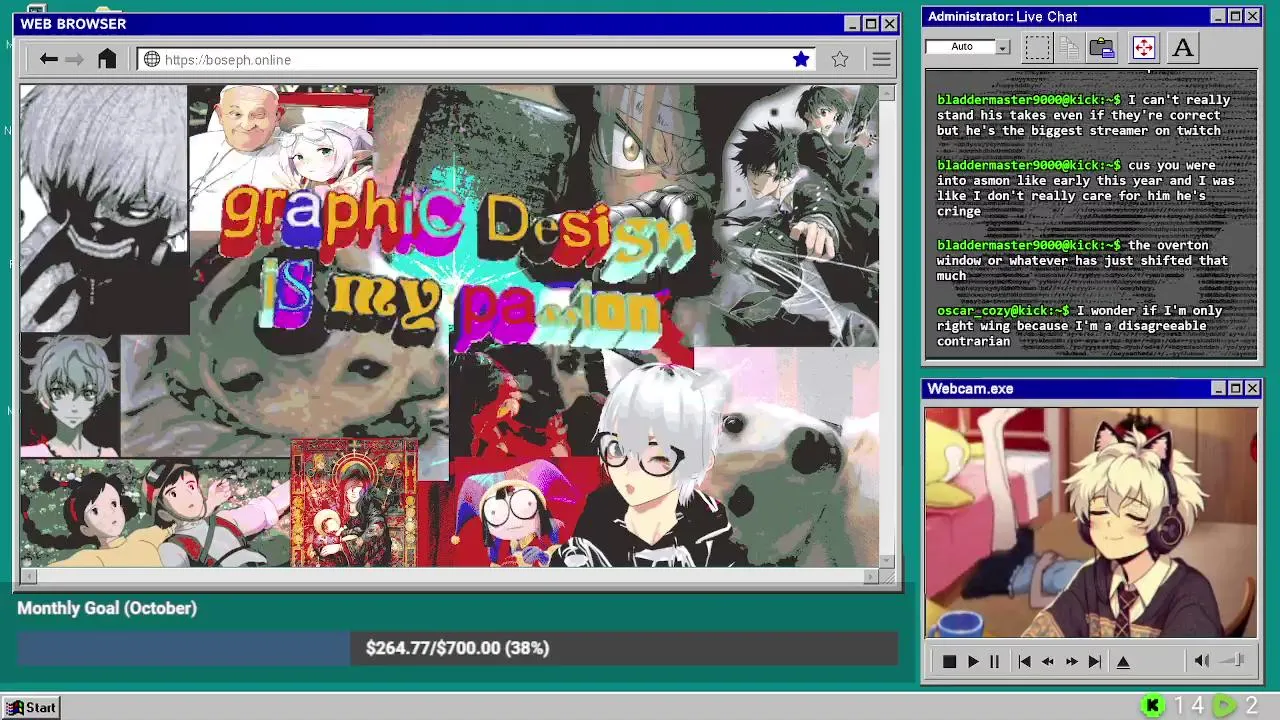The width and height of the screenshot is (1280, 720).
Task: Click the horizontal scrollbar left arrow
Action: coord(29,576)
